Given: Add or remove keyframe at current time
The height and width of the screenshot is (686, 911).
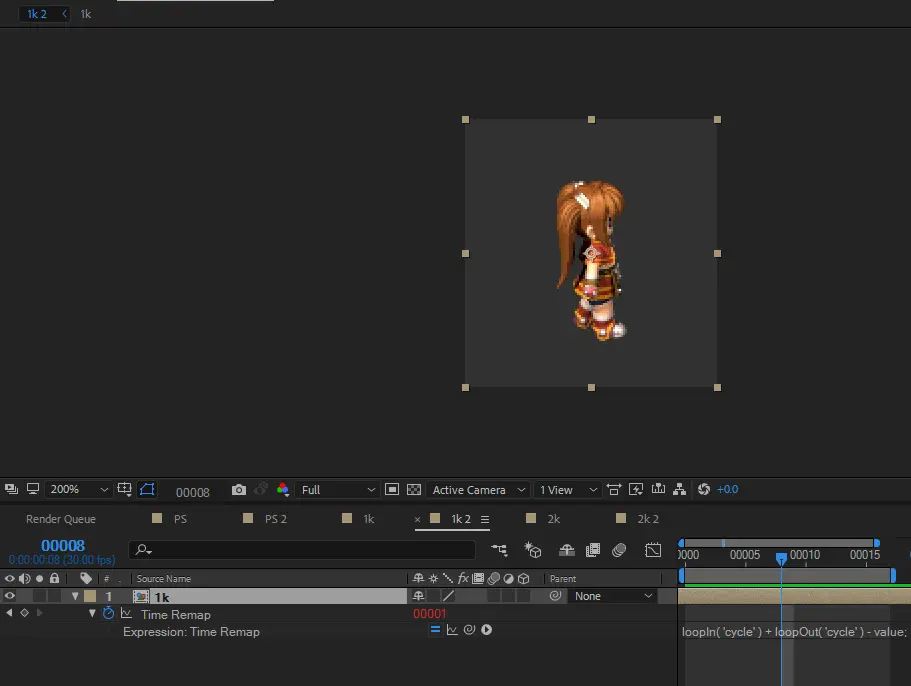Looking at the screenshot, I should click(x=24, y=613).
